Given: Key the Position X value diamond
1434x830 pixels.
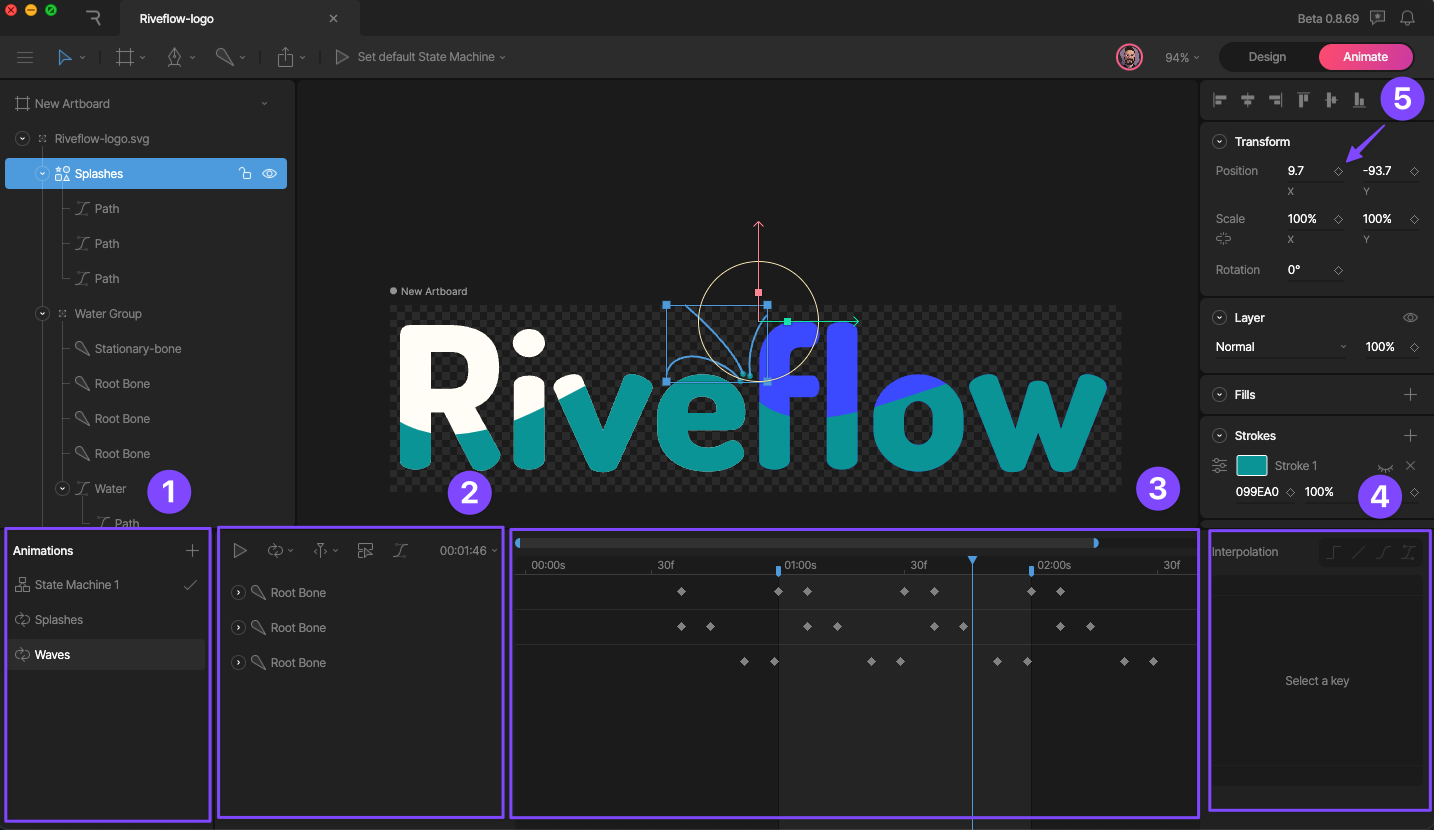Looking at the screenshot, I should 1338,172.
